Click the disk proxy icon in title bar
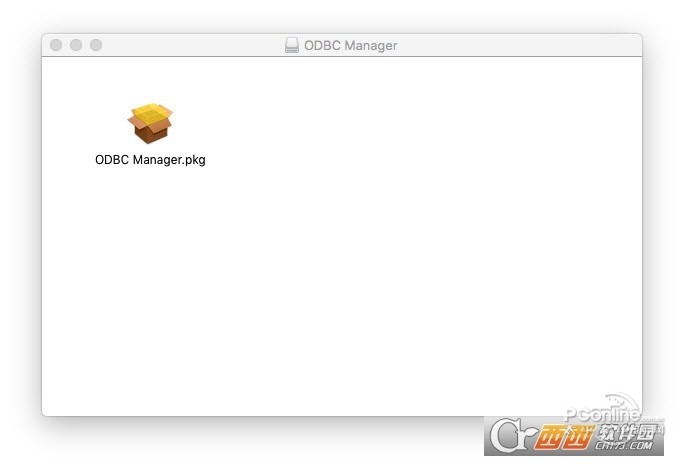The height and width of the screenshot is (466, 684). (292, 45)
